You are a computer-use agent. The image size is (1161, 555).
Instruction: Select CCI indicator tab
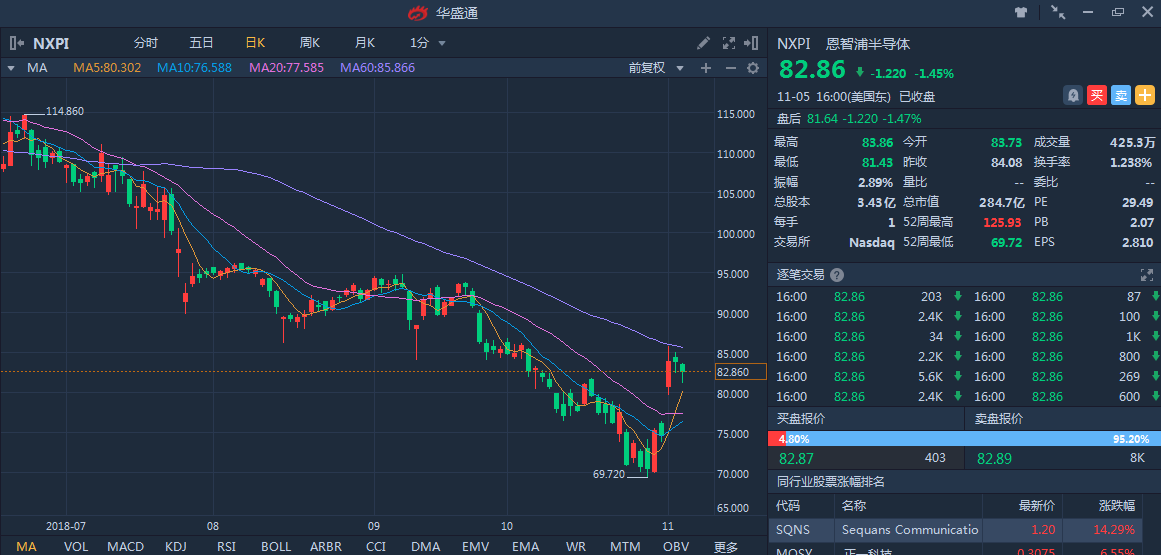coord(376,547)
